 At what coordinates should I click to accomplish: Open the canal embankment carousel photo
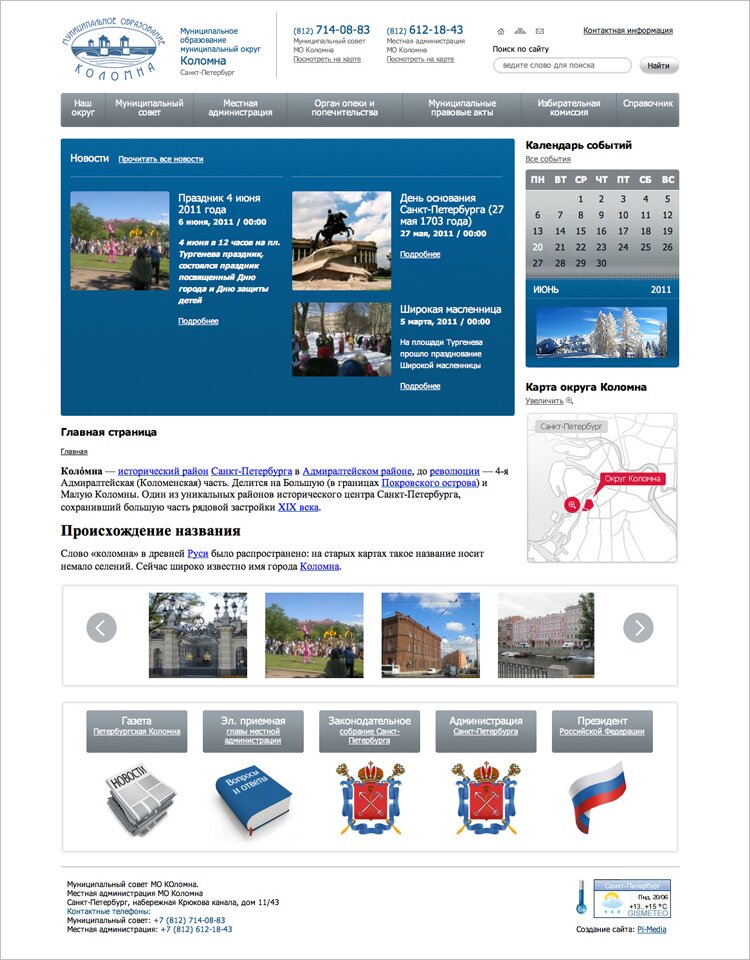[x=546, y=635]
